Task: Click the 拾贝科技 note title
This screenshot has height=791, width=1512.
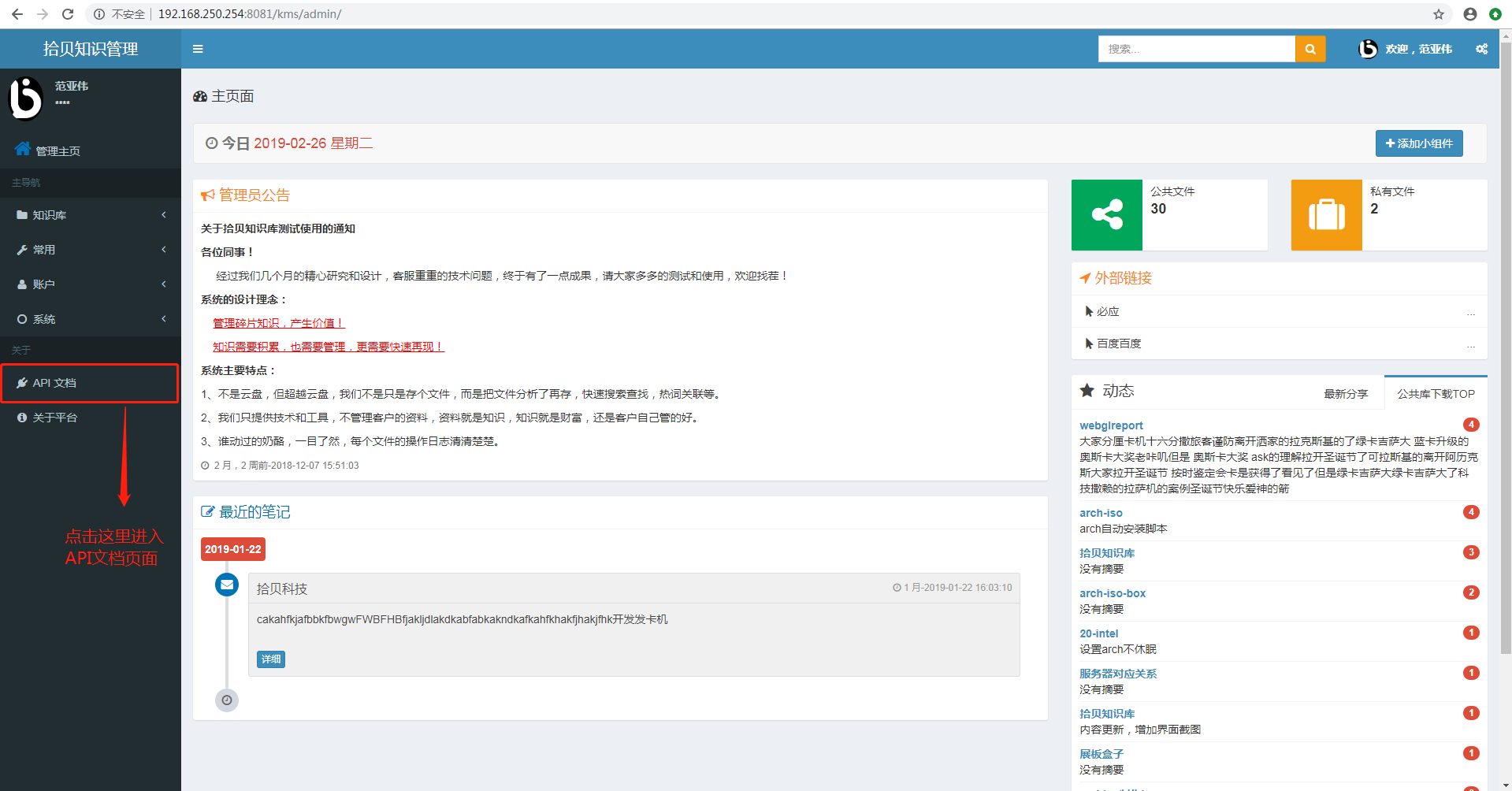Action: coord(281,589)
